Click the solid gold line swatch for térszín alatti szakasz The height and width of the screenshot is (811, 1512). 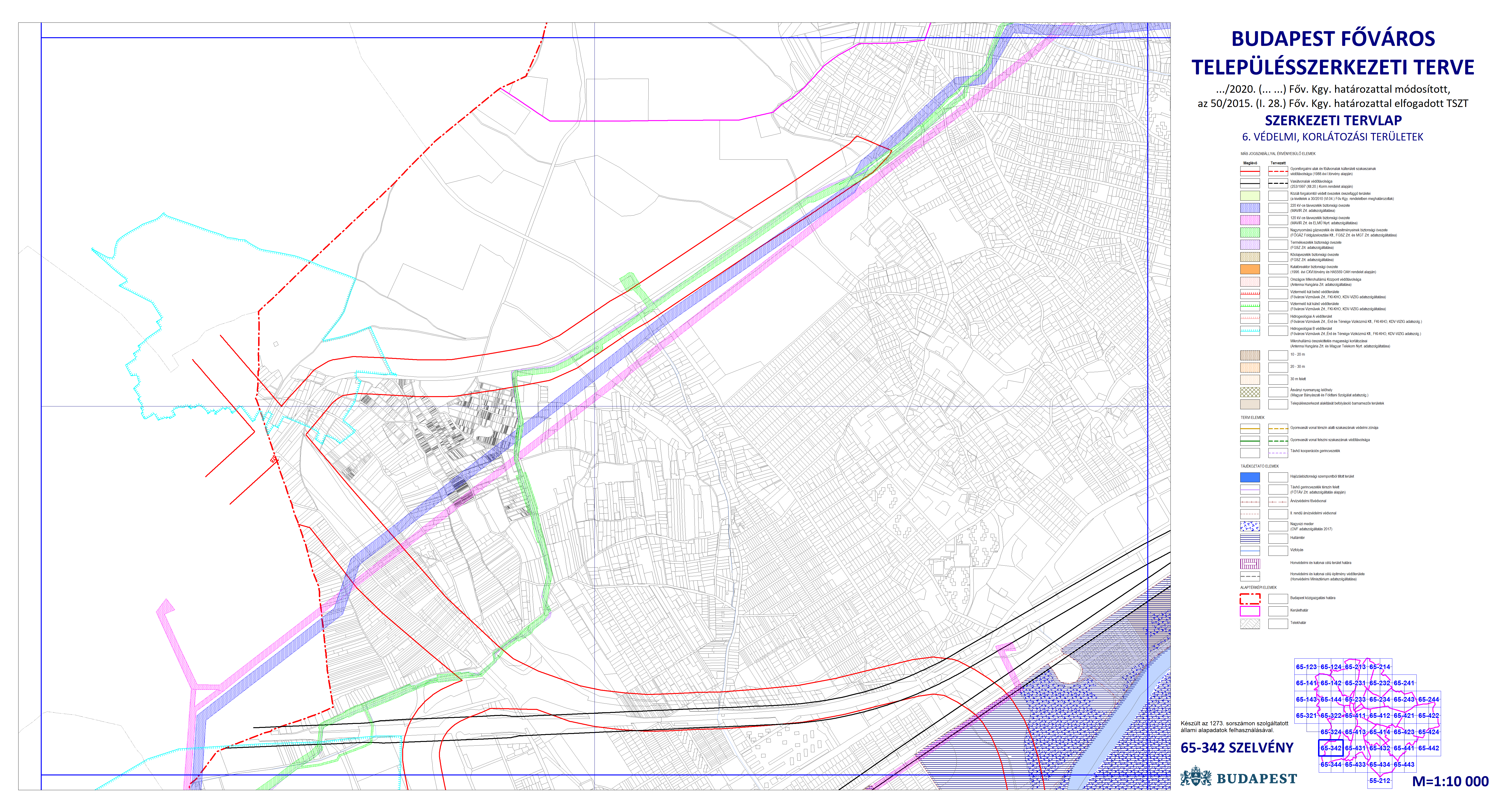click(1250, 428)
